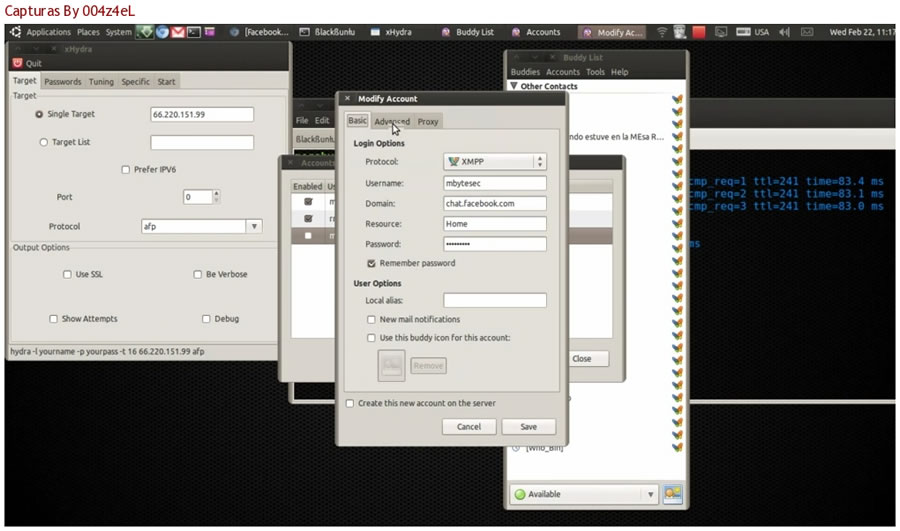This screenshot has width=900, height=531.
Task: Open Buddies menu in Buddy List
Action: tap(525, 72)
